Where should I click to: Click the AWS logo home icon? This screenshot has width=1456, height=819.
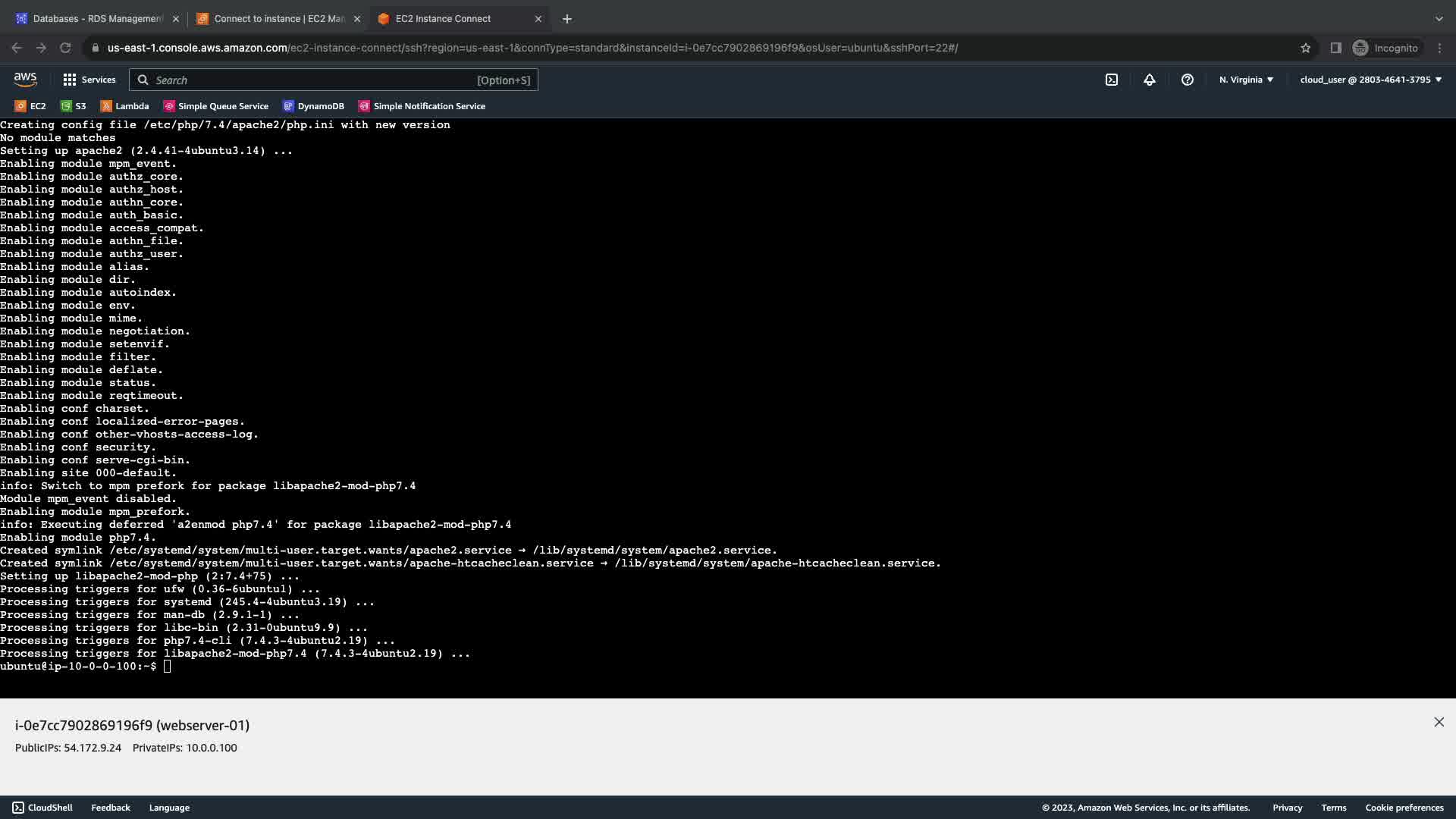tap(25, 80)
